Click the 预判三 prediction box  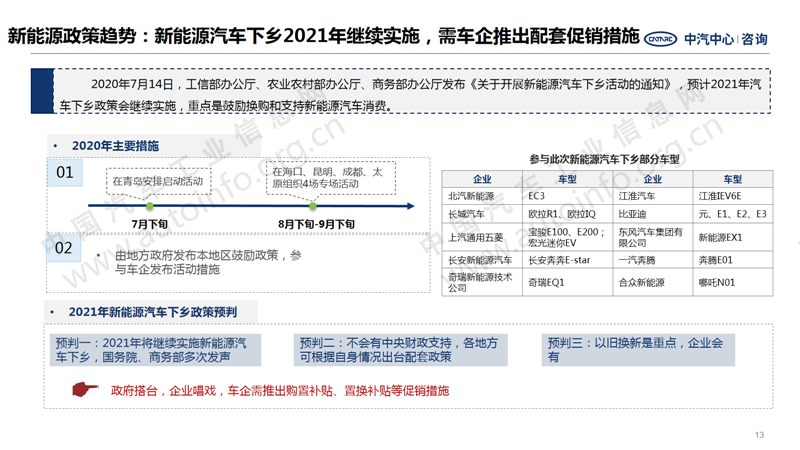pyautogui.click(x=638, y=350)
